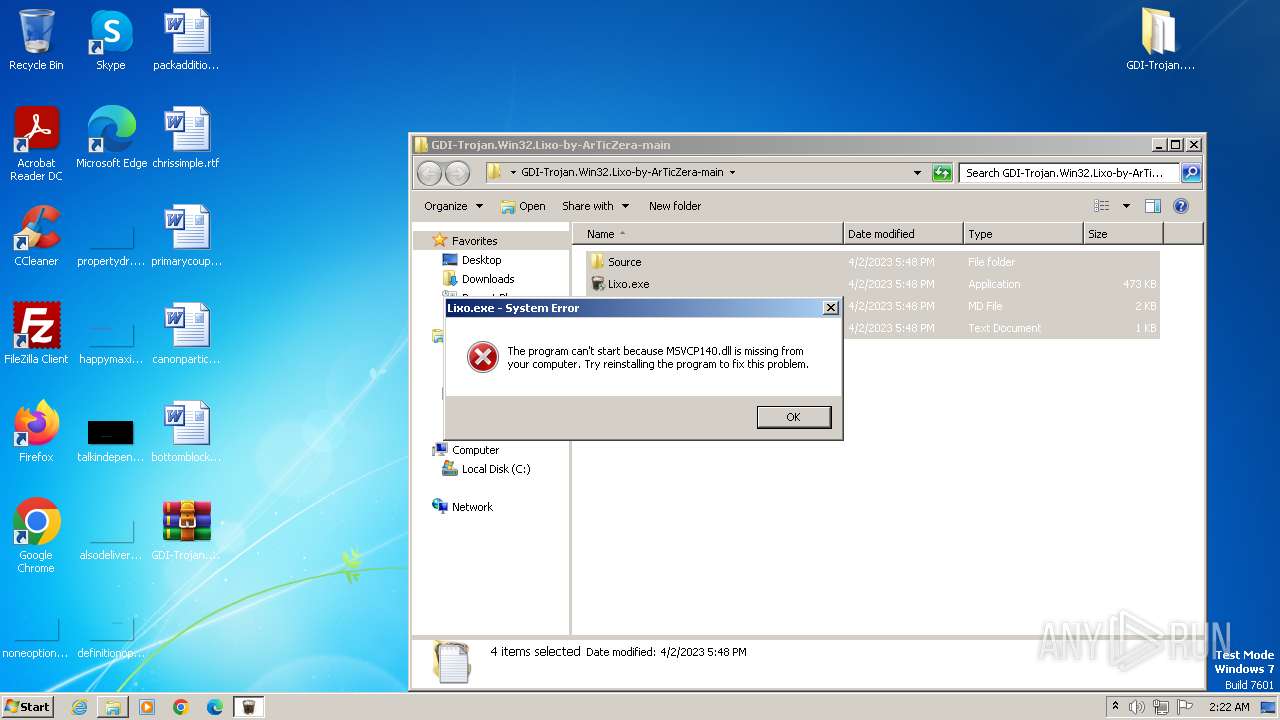Sort by Date modified column
Image resolution: width=1280 pixels, height=720 pixels.
[903, 234]
